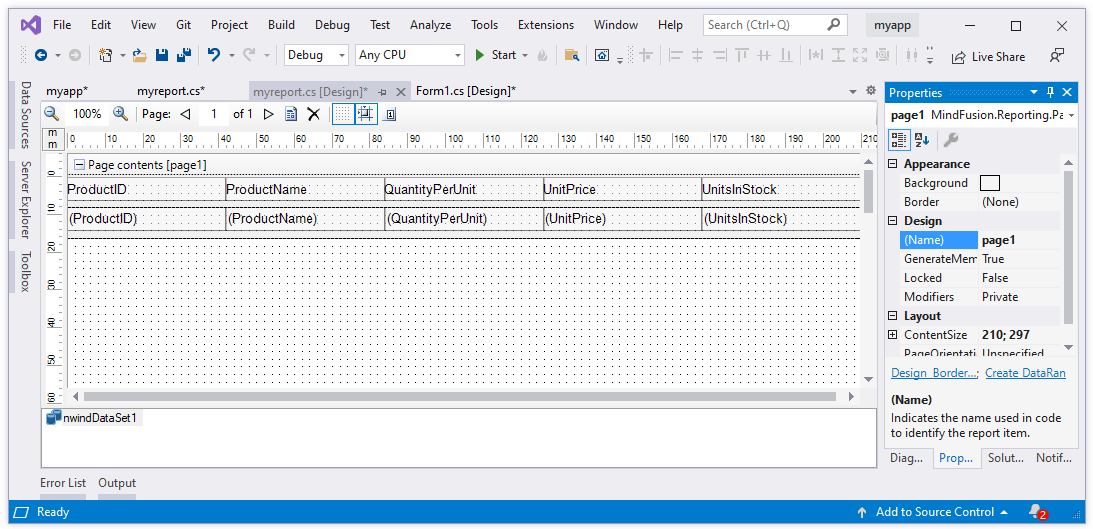This screenshot has height=529, width=1093.
Task: Click the zoom out magnifier icon
Action: [x=51, y=114]
